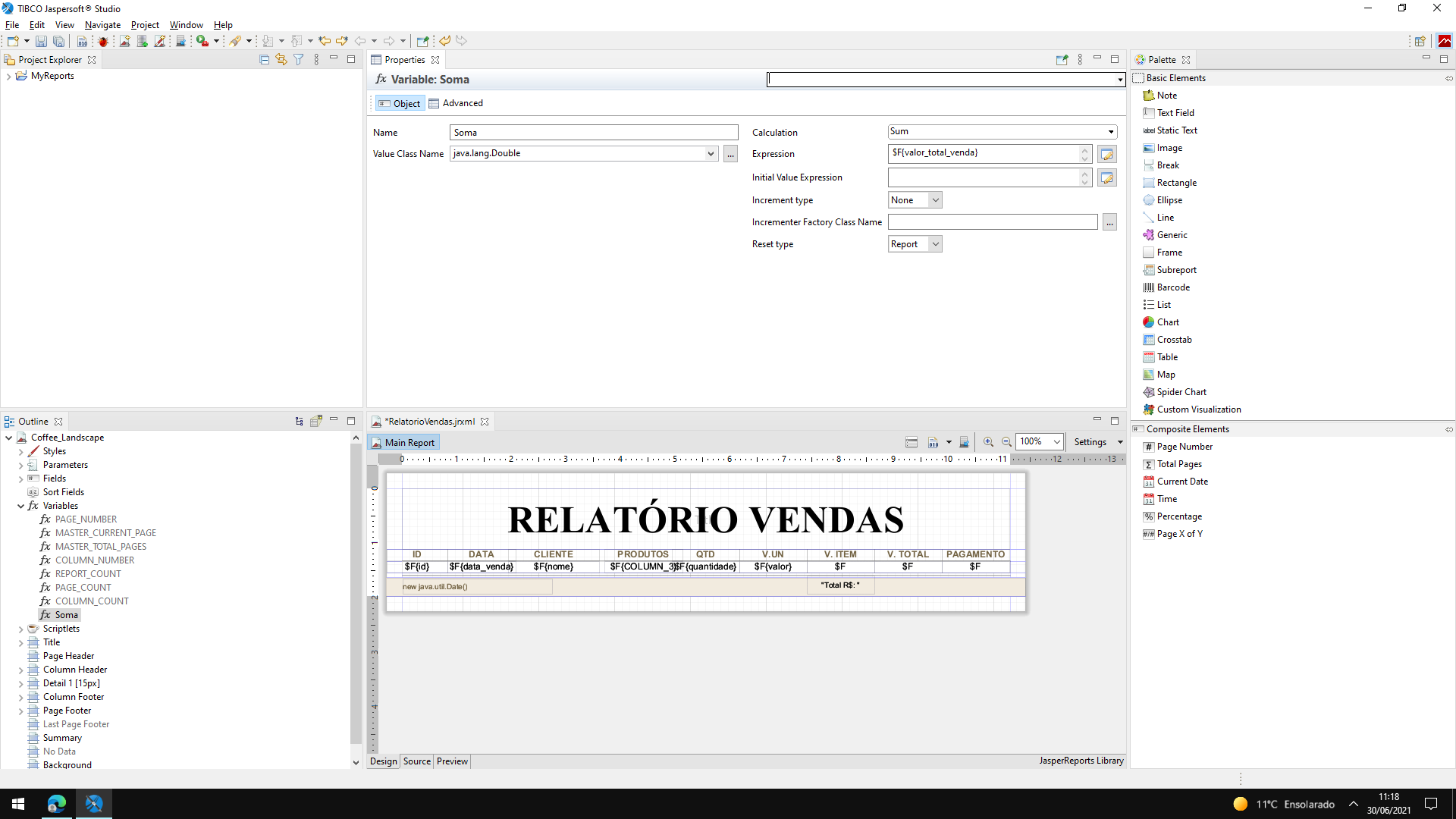Click browse button beside Value Class Name

point(730,154)
